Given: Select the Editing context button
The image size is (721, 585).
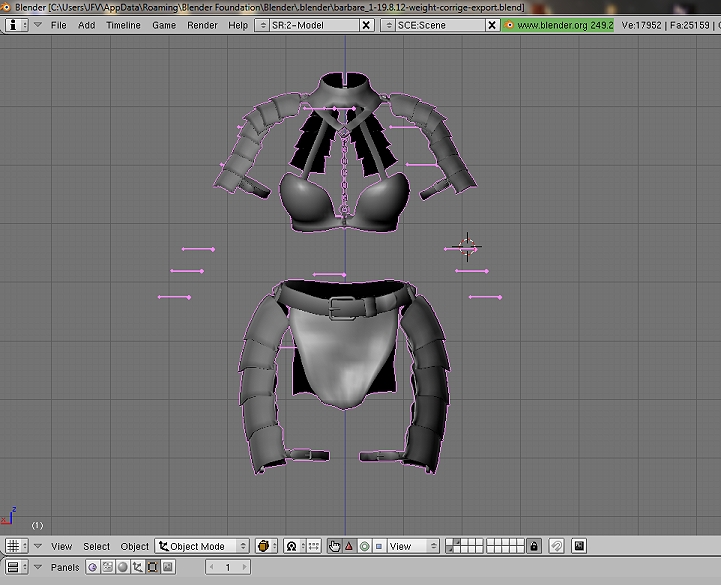Looking at the screenshot, I should point(153,567).
